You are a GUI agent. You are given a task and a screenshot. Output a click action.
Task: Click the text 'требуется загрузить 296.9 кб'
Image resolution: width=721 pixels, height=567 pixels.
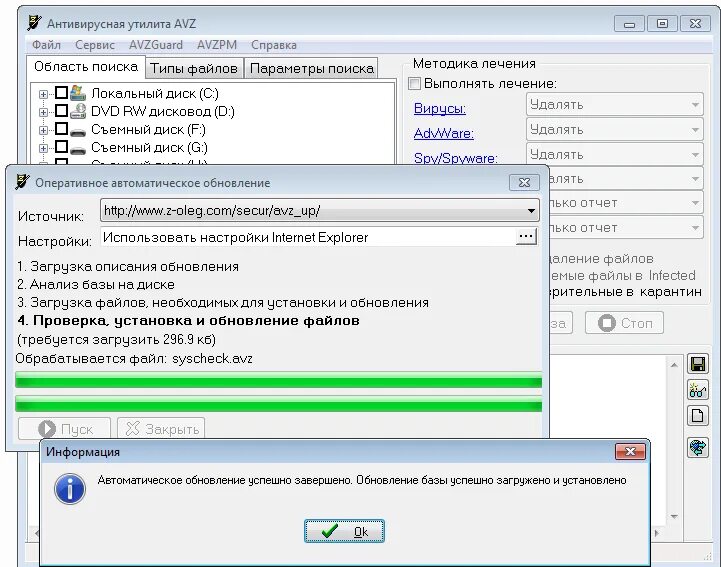pyautogui.click(x=116, y=340)
